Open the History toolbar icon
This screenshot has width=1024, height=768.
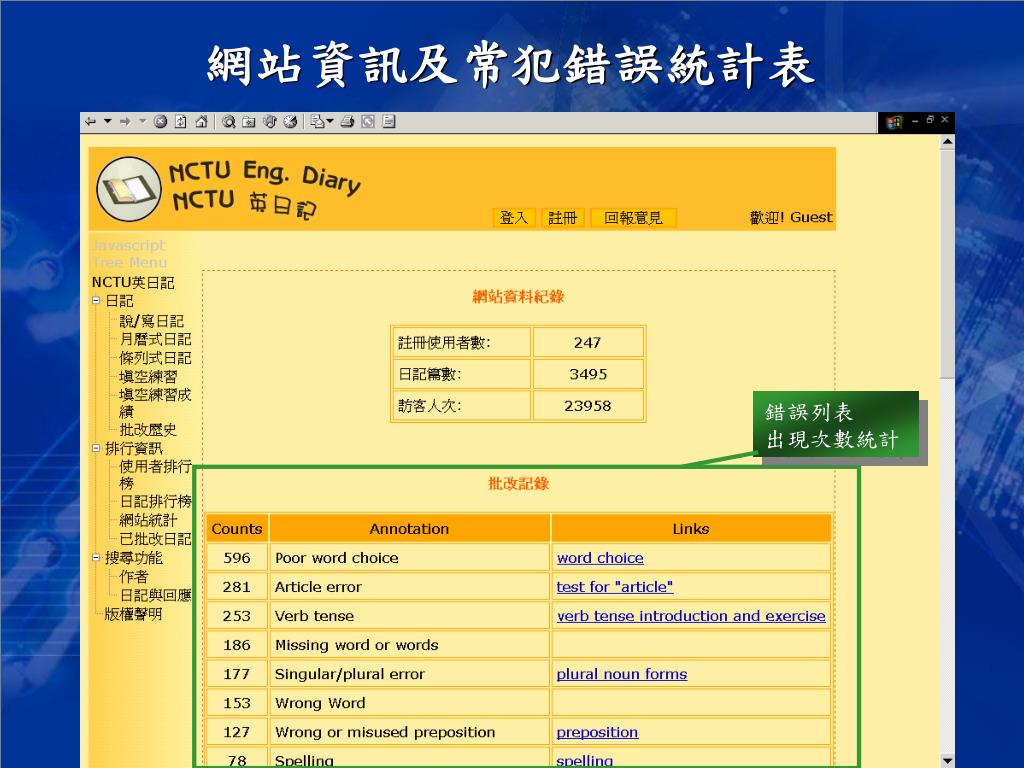point(291,121)
